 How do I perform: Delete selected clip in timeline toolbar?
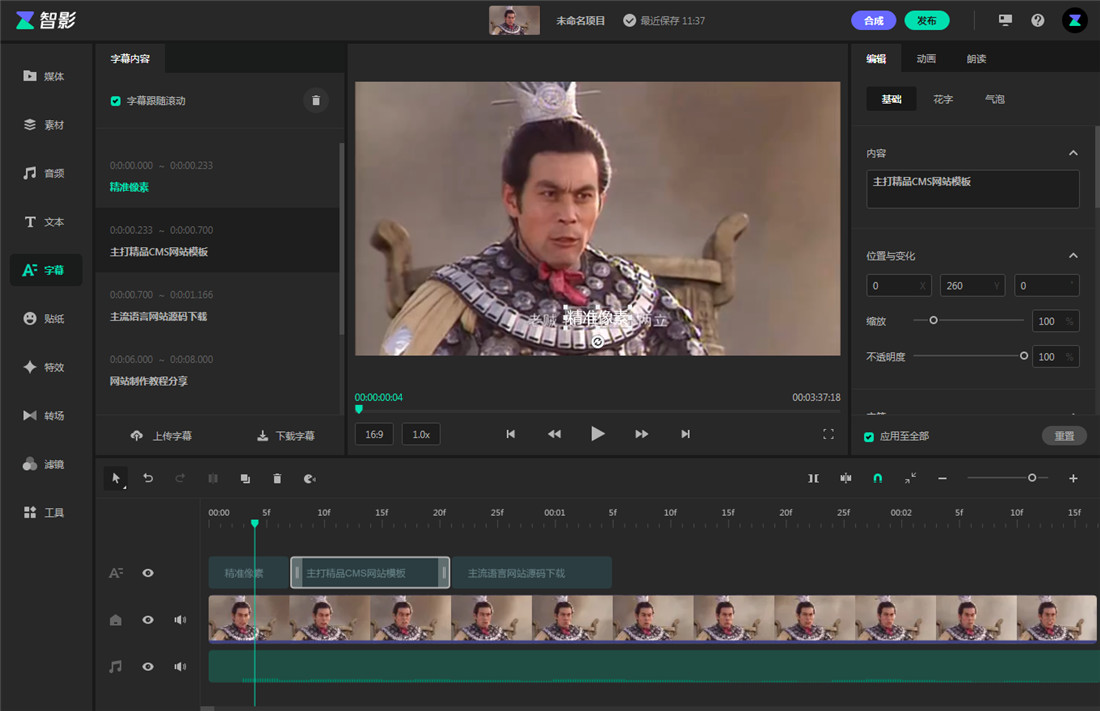(x=277, y=479)
